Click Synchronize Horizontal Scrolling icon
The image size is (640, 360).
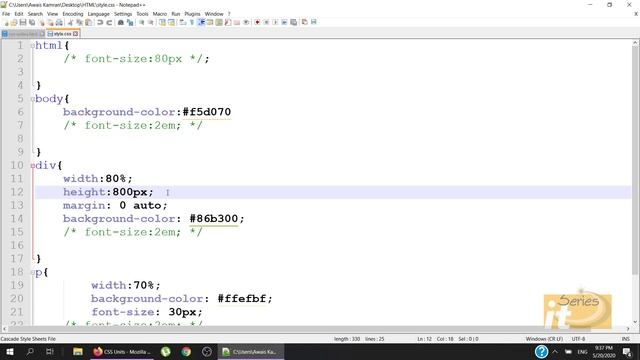tap(171, 22)
